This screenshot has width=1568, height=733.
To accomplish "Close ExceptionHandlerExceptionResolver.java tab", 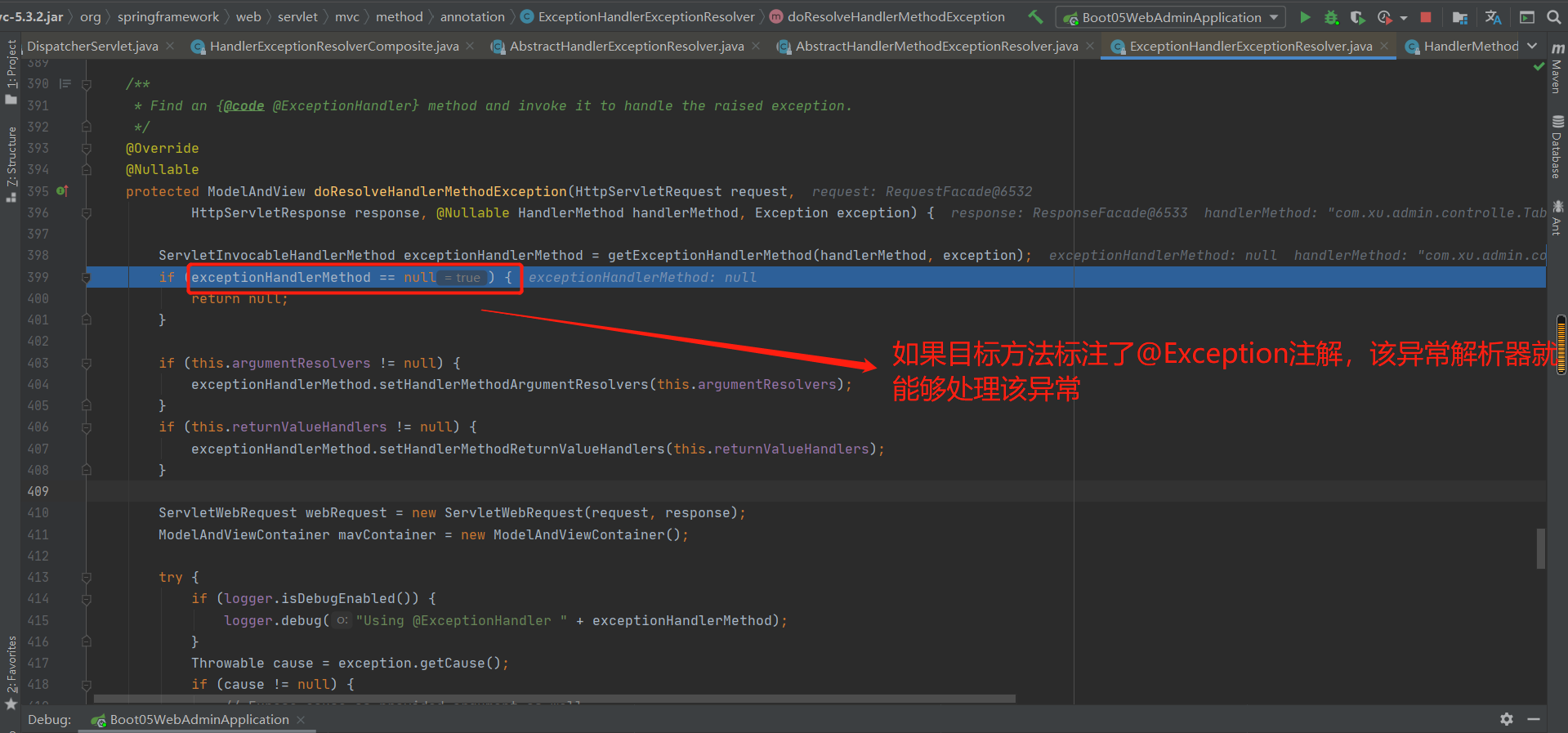I will click(x=1384, y=46).
